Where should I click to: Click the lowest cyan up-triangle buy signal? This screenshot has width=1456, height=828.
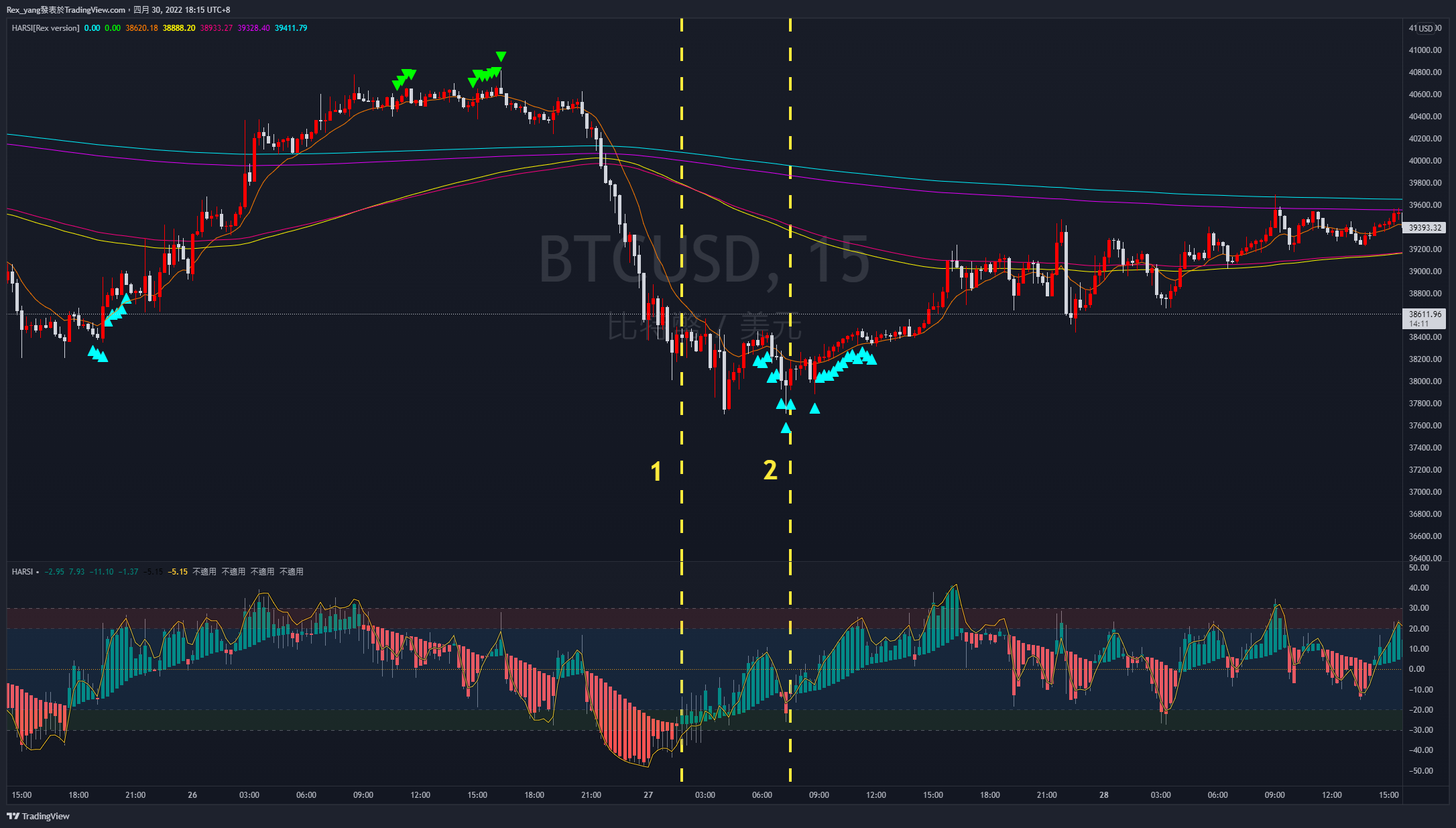[x=786, y=428]
